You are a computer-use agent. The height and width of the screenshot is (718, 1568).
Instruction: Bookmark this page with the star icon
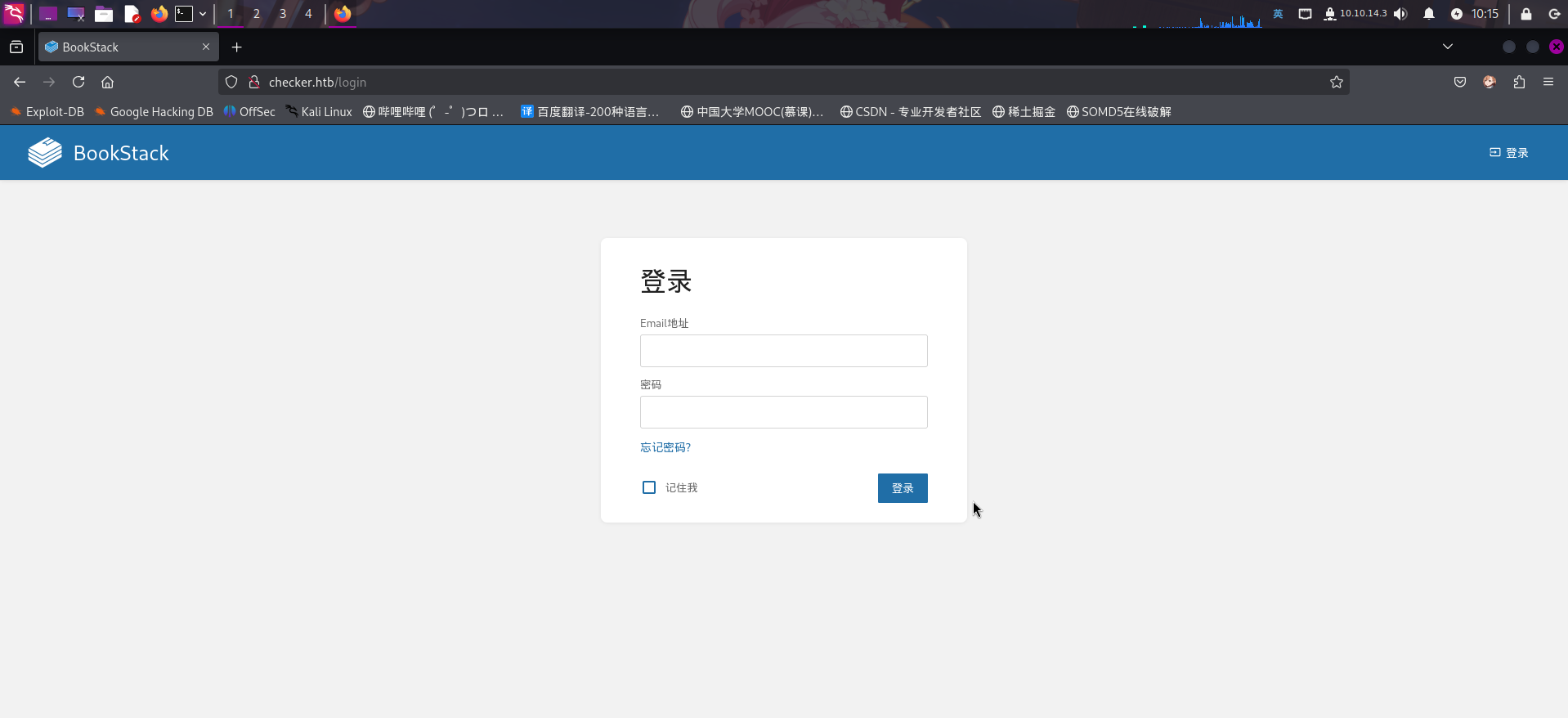1337,82
